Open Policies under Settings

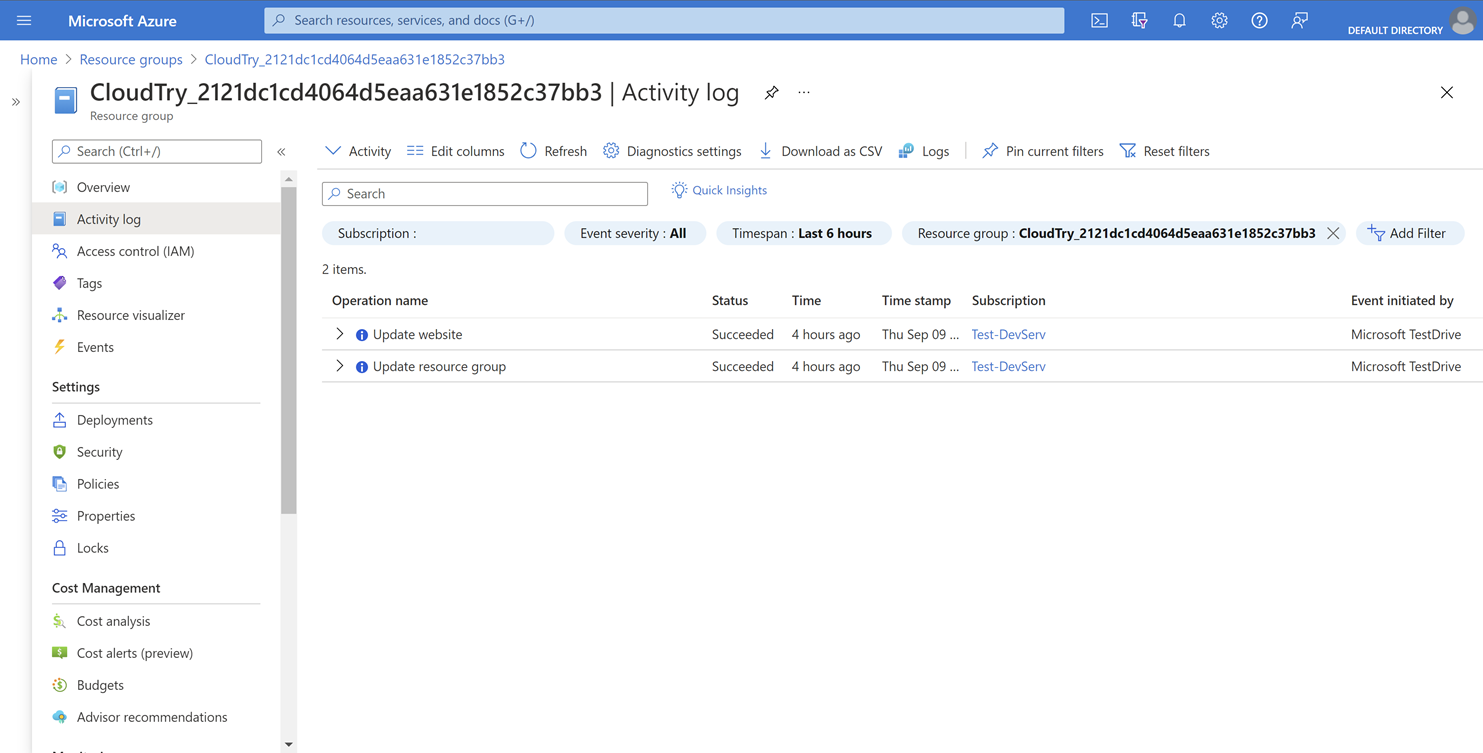[x=156, y=484]
